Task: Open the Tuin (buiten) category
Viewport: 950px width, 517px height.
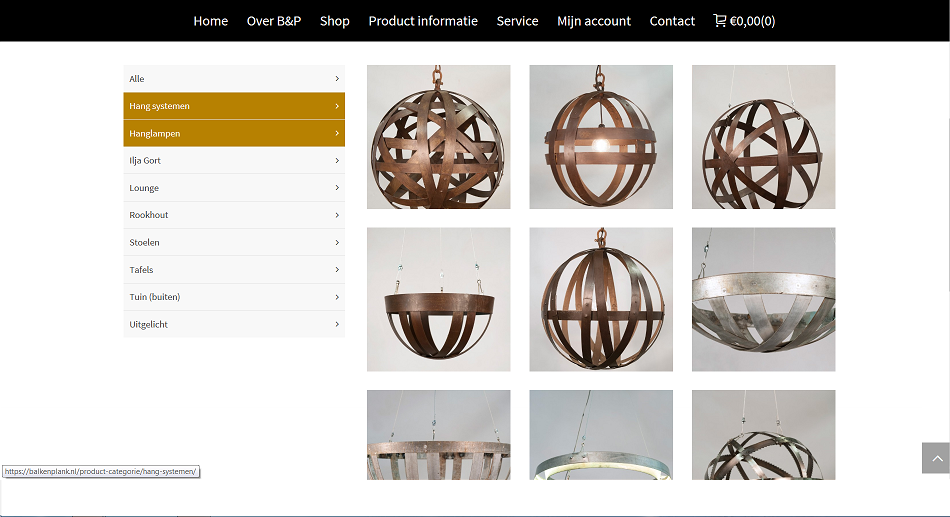Action: pos(234,297)
